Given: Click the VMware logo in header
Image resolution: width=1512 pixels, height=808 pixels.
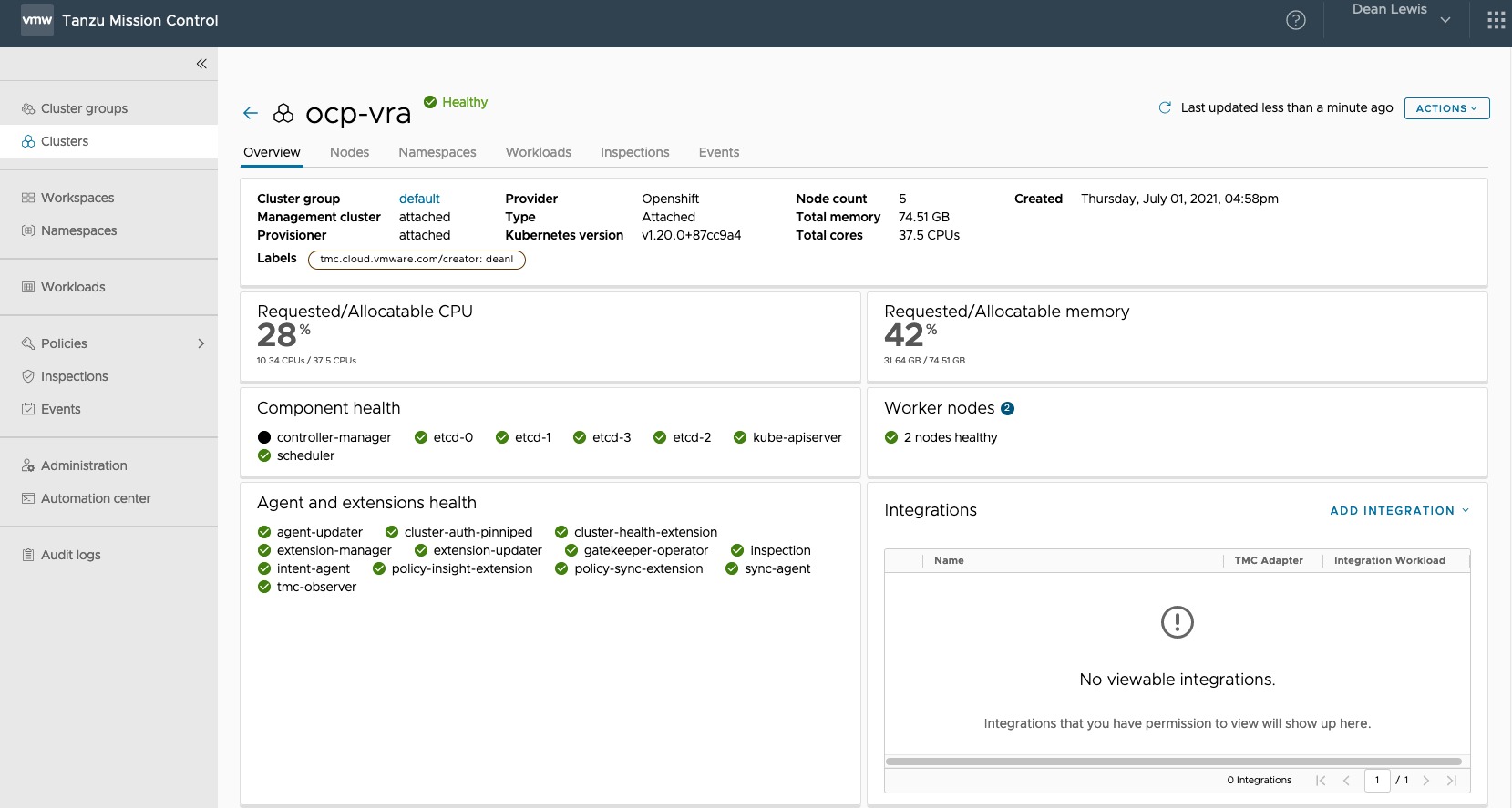Looking at the screenshot, I should click(x=37, y=20).
